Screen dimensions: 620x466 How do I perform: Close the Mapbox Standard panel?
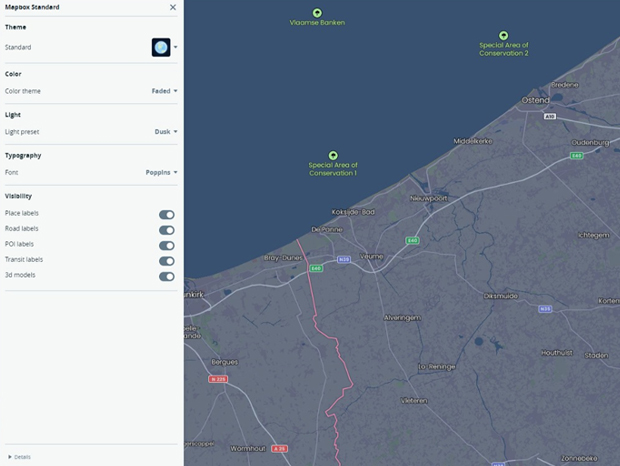click(x=173, y=7)
